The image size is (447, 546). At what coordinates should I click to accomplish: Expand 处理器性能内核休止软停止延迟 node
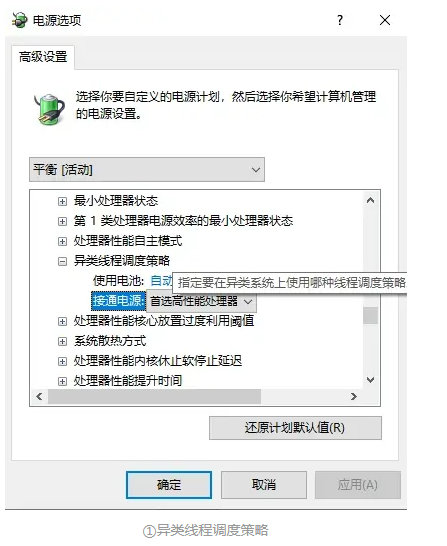tap(62, 361)
